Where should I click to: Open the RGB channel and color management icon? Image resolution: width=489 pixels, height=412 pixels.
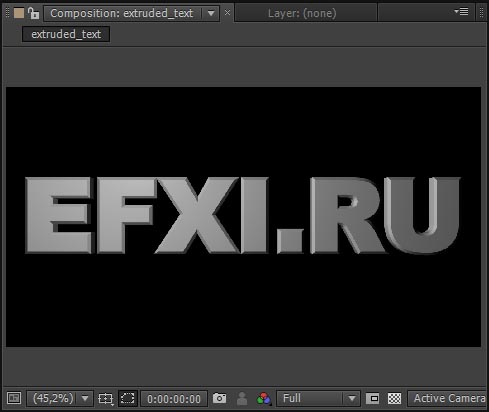[264, 398]
